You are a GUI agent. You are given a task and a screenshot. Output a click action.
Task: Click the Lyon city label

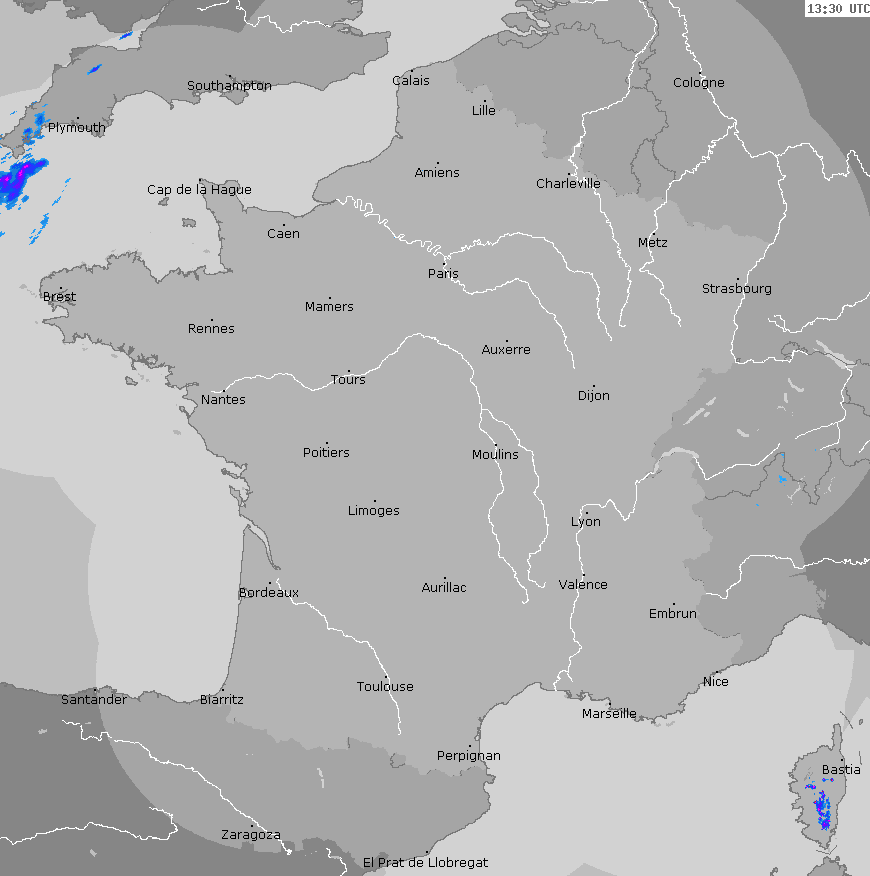coord(586,521)
